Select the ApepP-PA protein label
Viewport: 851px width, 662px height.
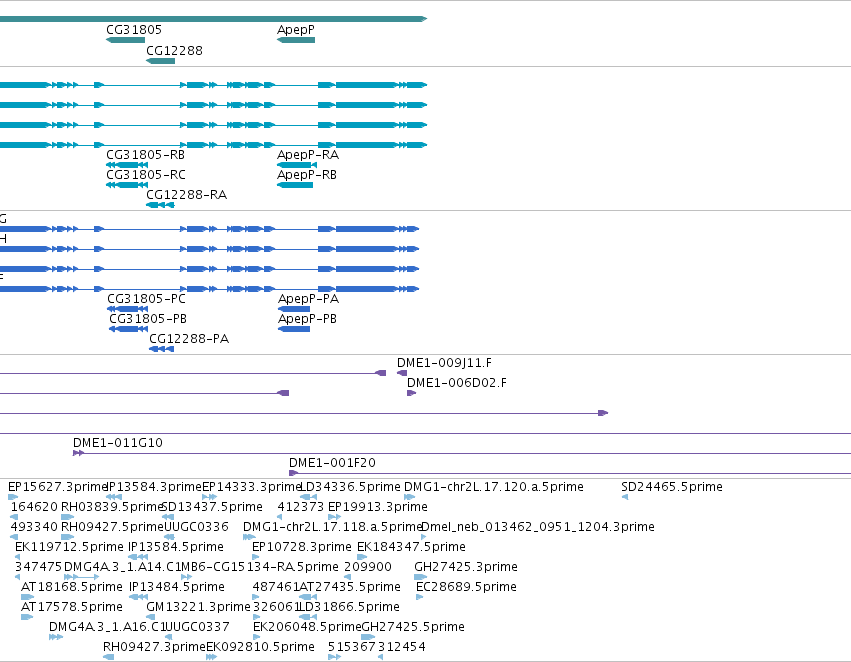(308, 299)
